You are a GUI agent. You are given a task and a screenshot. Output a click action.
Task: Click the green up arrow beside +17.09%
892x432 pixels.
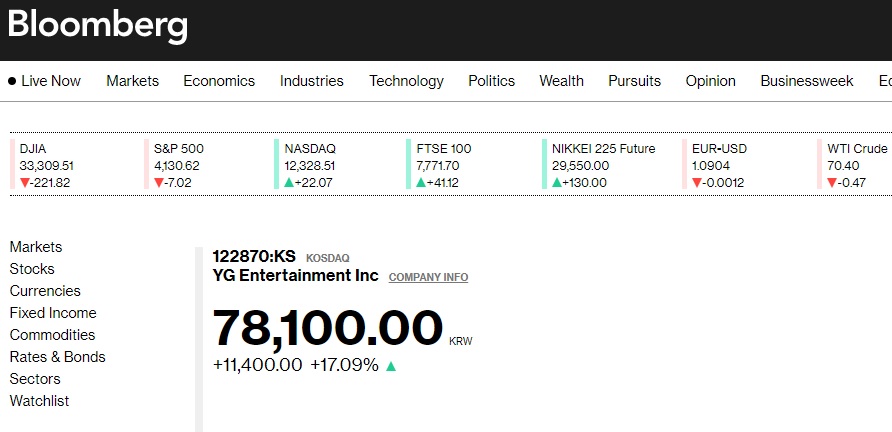pyautogui.click(x=391, y=366)
